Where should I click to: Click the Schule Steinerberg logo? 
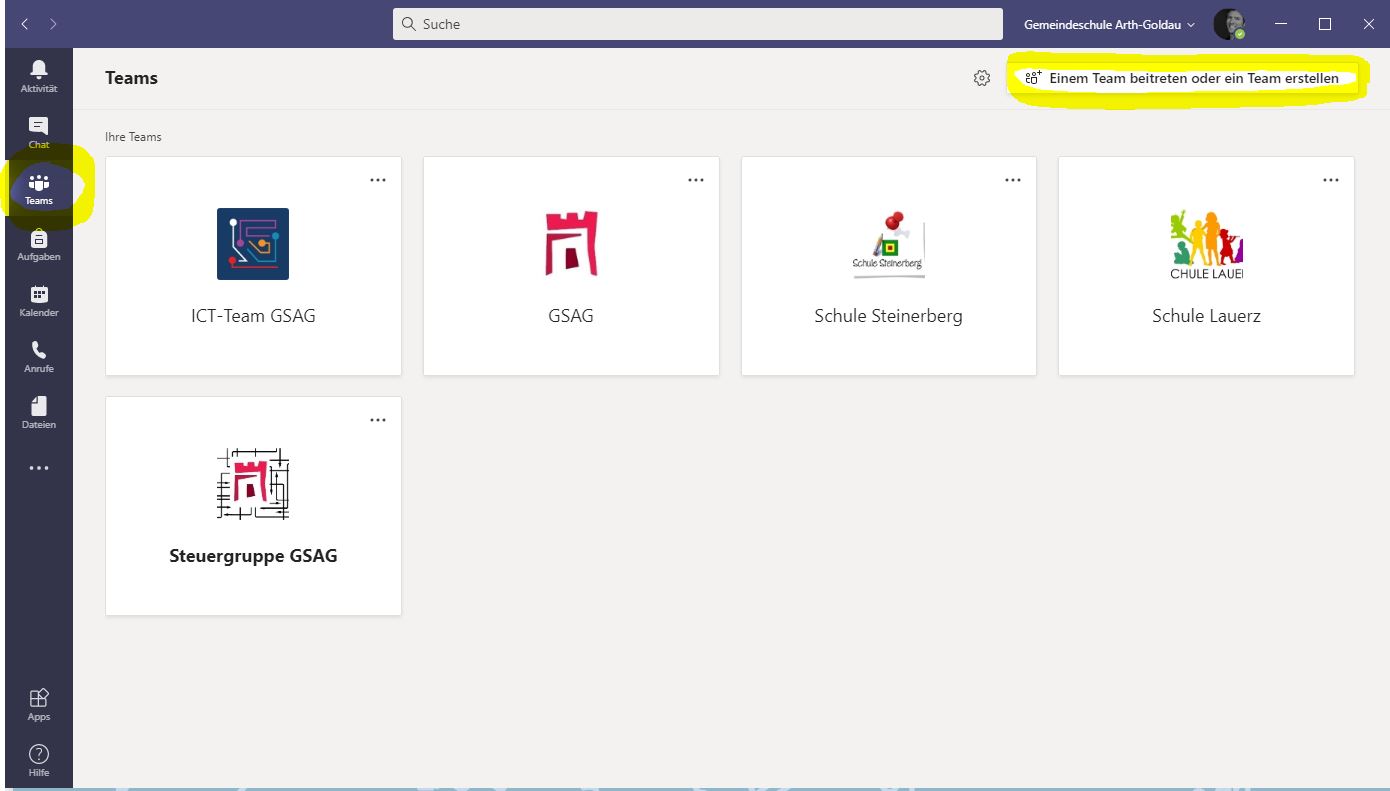[x=888, y=244]
